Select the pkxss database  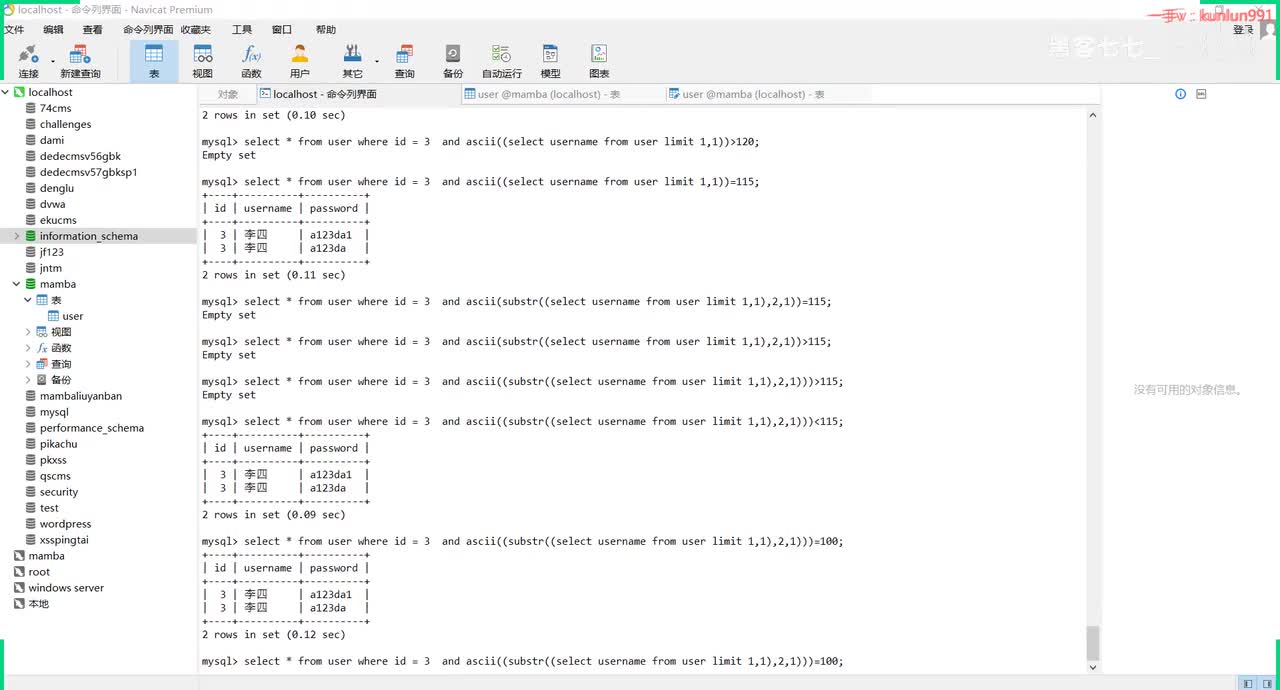tap(53, 460)
